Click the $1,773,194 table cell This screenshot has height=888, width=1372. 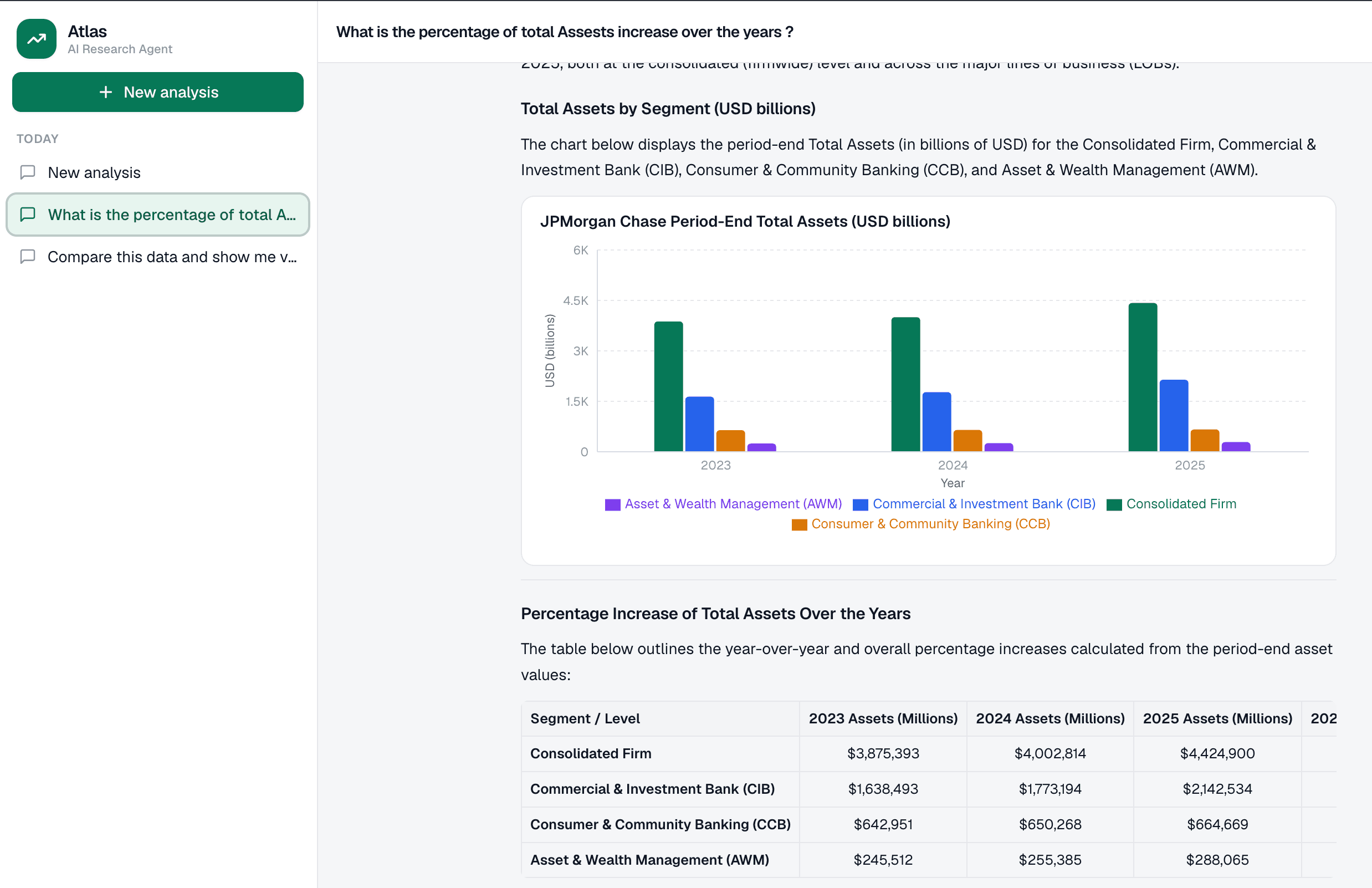(x=1050, y=789)
